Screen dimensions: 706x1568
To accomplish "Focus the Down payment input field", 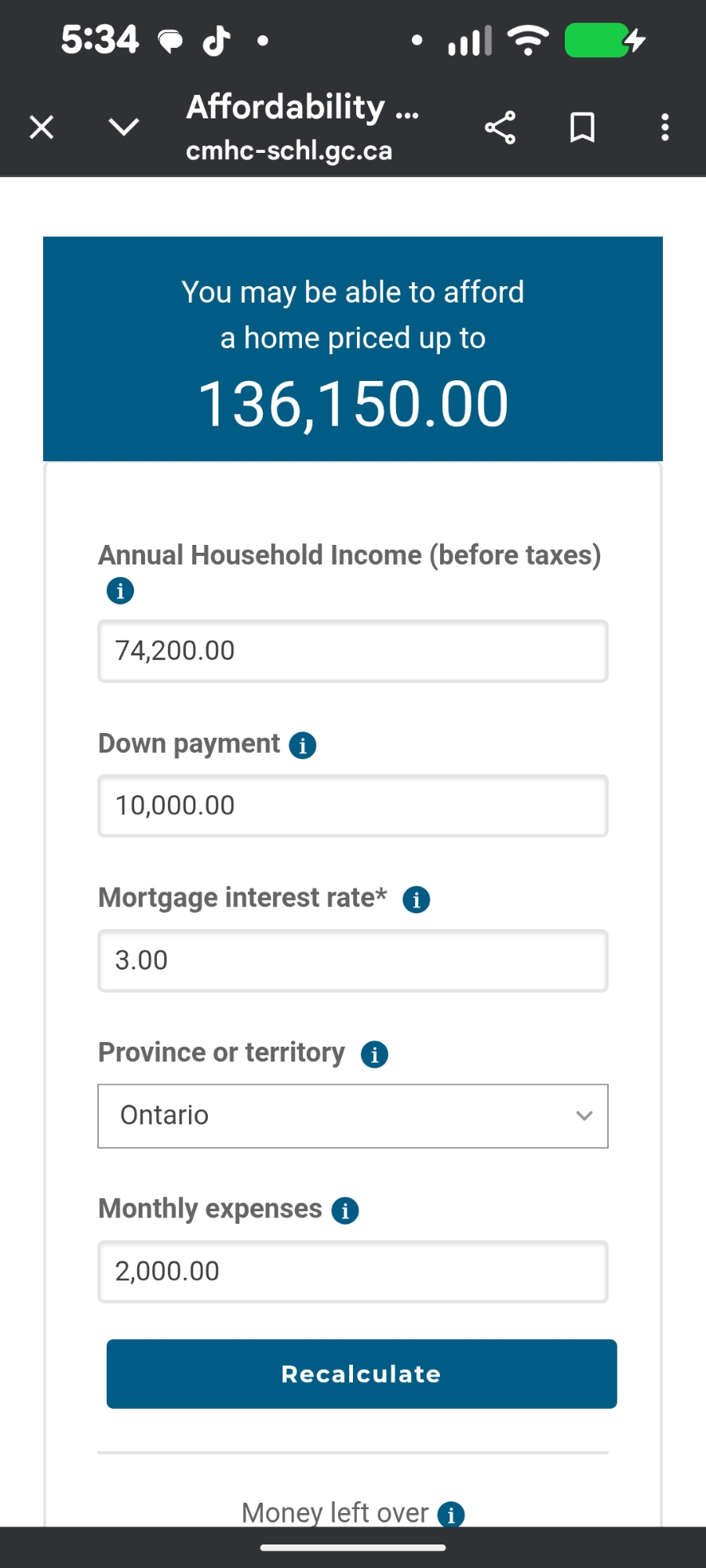I will tap(353, 806).
